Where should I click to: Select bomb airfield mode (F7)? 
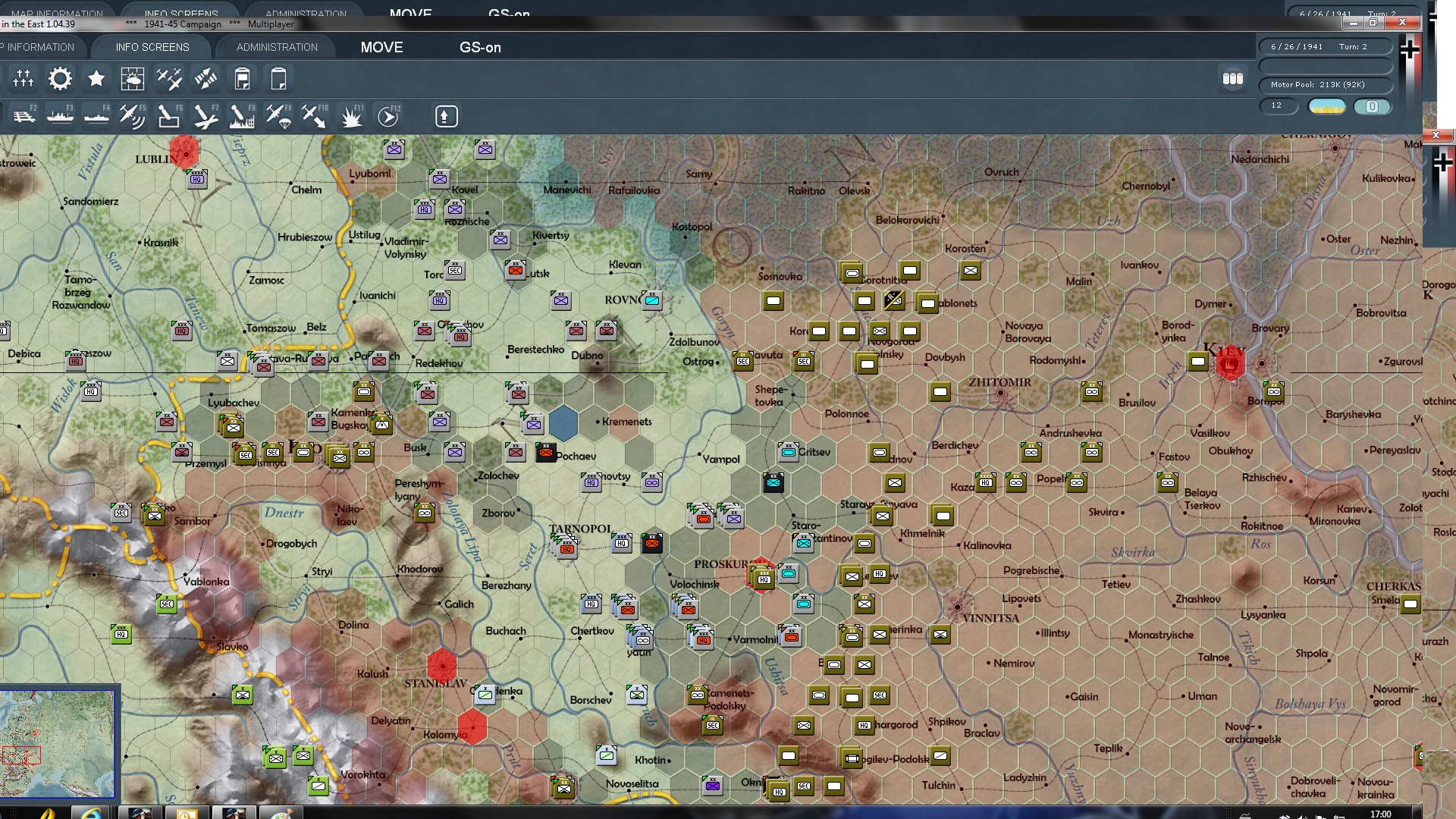tap(206, 116)
